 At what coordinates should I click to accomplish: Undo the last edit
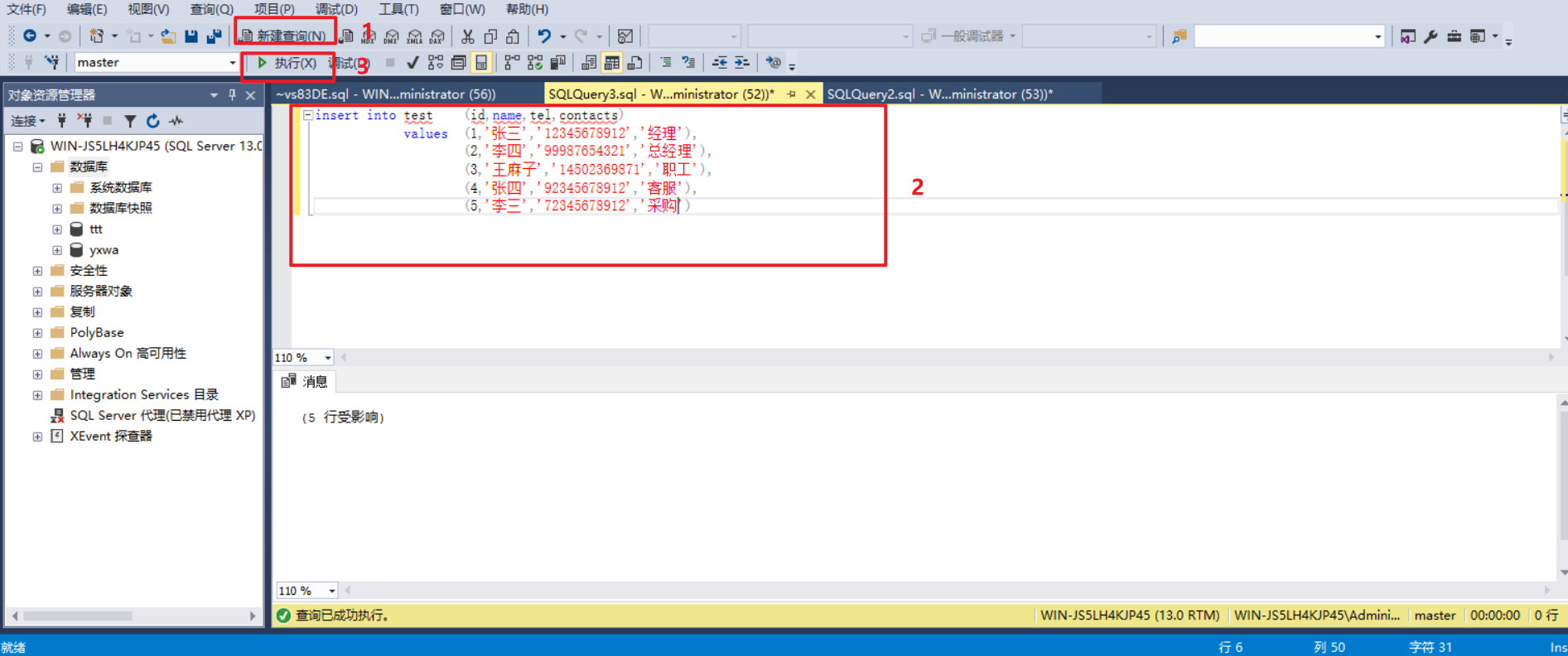point(544,36)
